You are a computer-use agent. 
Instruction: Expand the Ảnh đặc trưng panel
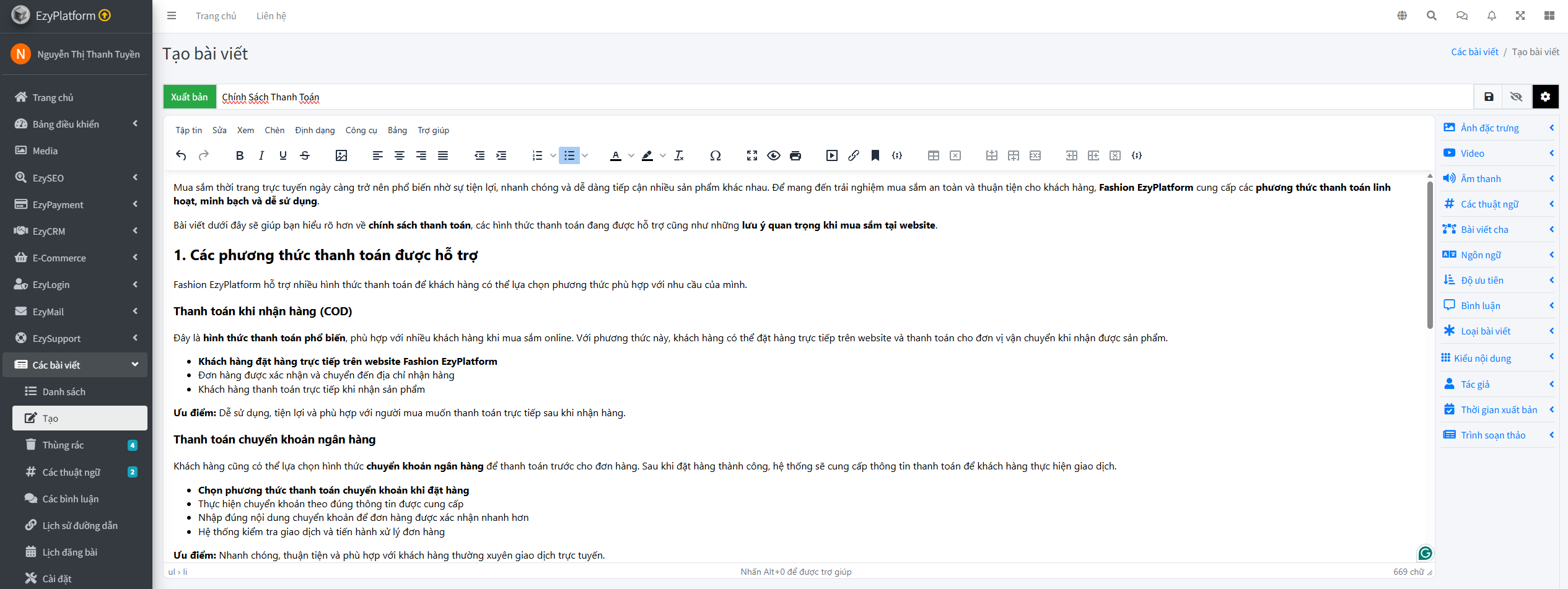[1498, 128]
